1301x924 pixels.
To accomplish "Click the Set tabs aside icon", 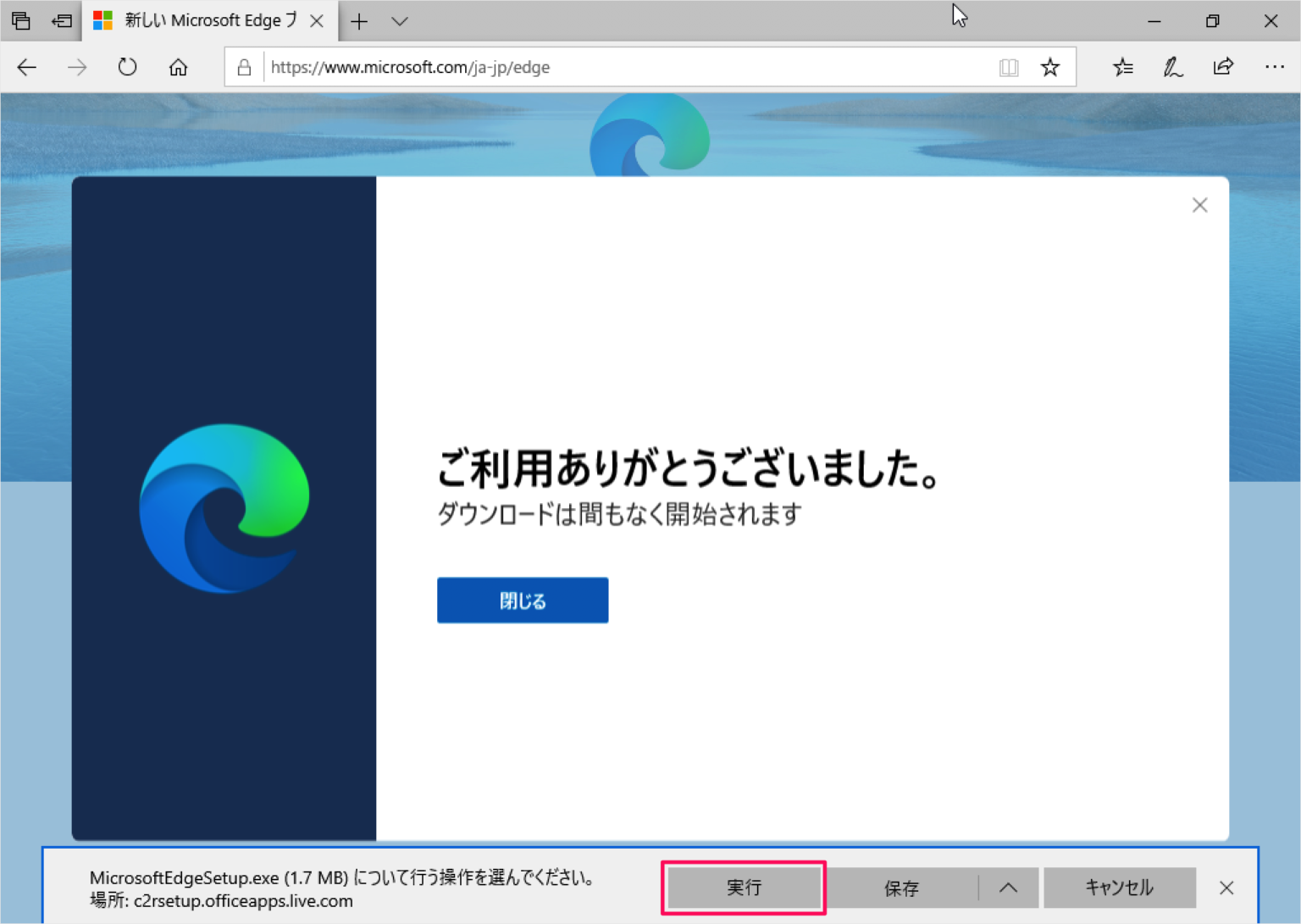I will [x=20, y=20].
